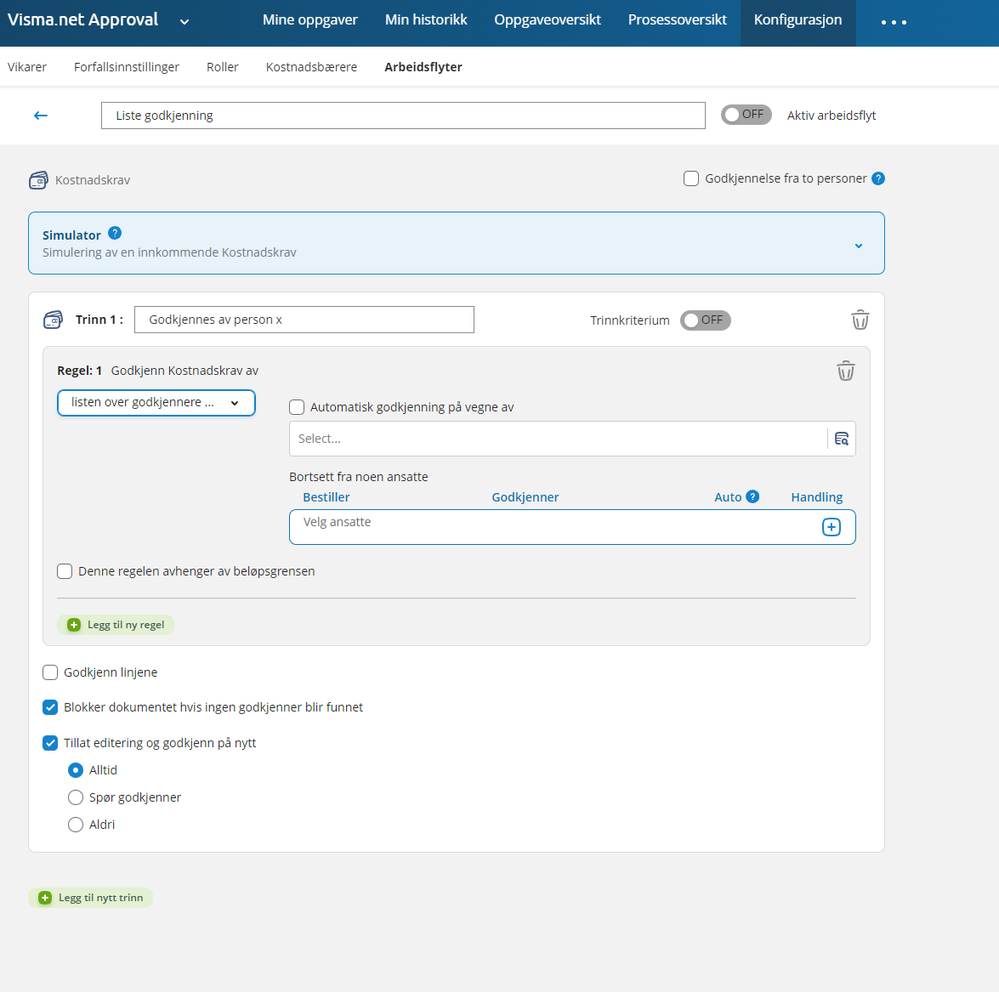Click green plus in Legg til ny regel
Screen dimensions: 999x992
(74, 625)
